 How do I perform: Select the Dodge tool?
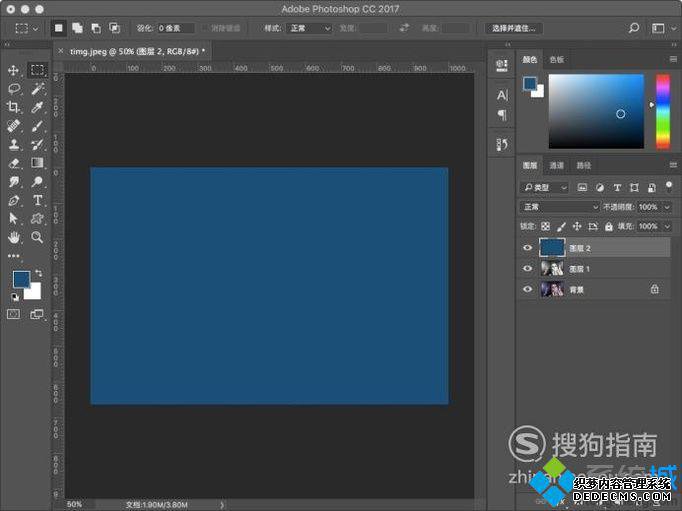(37, 182)
